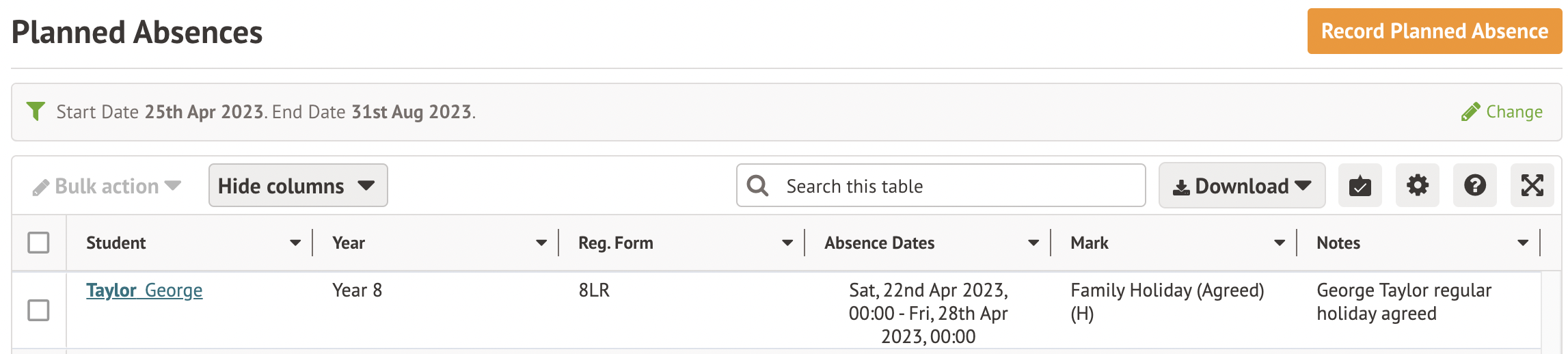1568x354 pixels.
Task: Select the Taylor George row checkbox
Action: [x=38, y=310]
